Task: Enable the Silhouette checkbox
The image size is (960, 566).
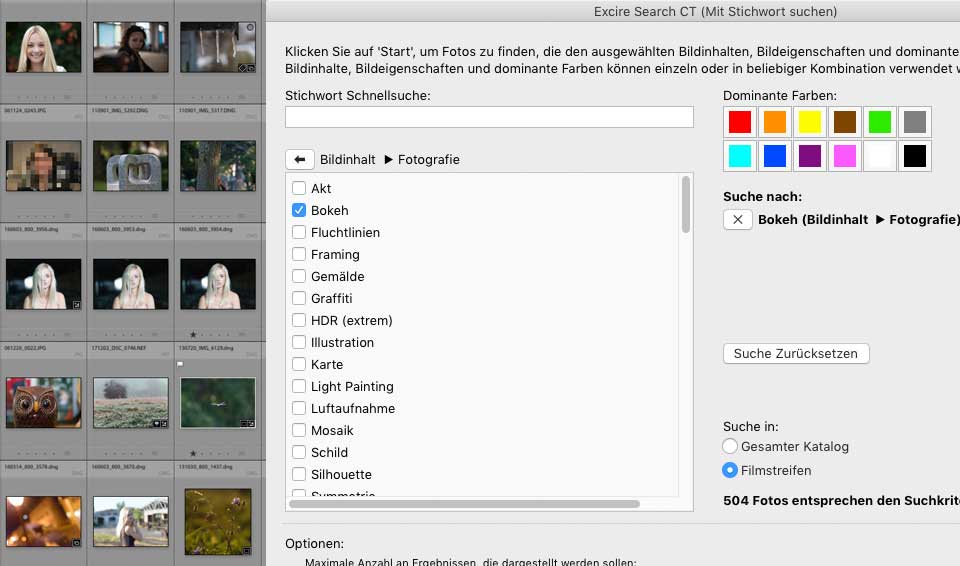Action: pos(299,475)
